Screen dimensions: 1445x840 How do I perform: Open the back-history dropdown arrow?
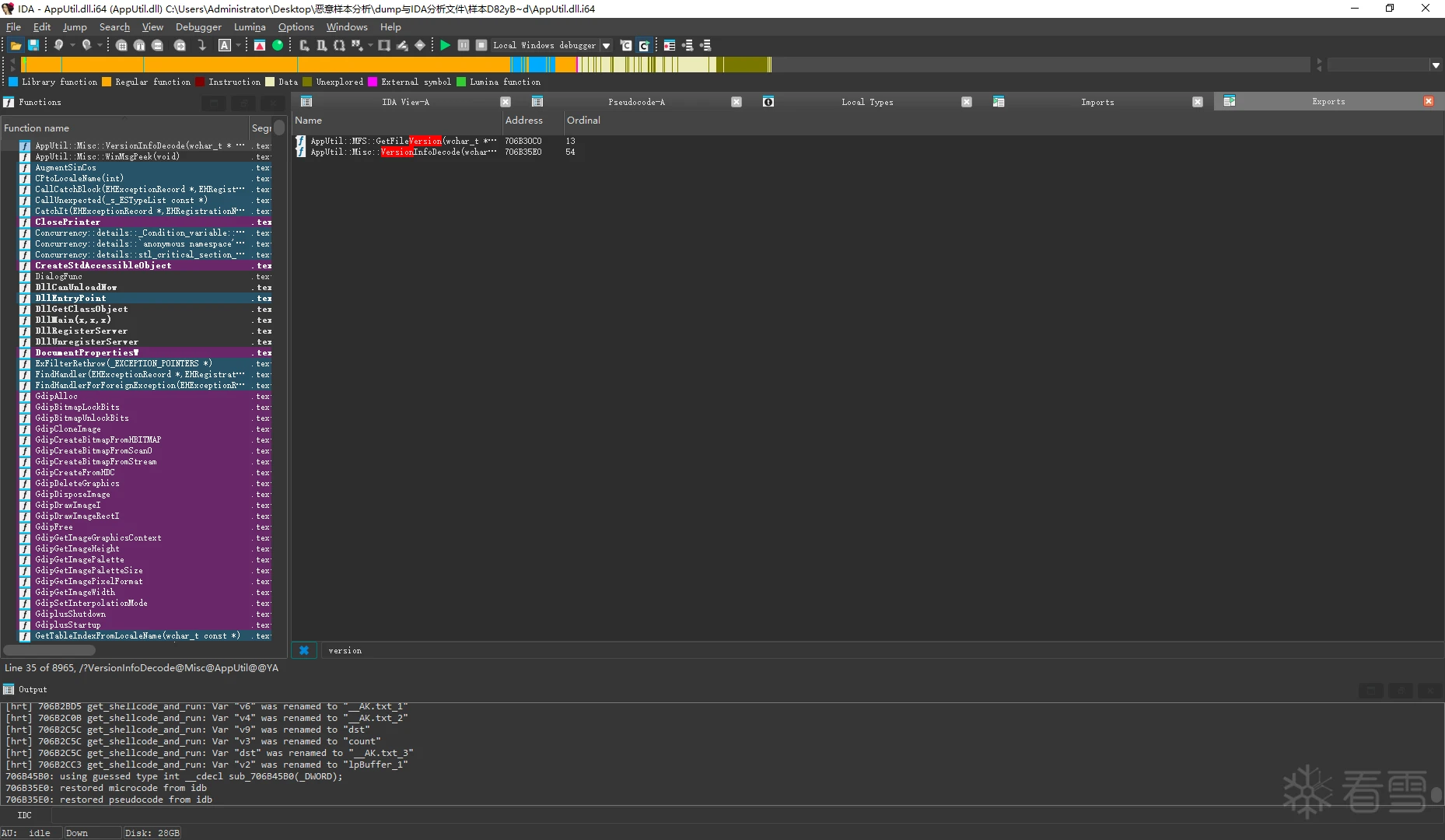coord(72,46)
